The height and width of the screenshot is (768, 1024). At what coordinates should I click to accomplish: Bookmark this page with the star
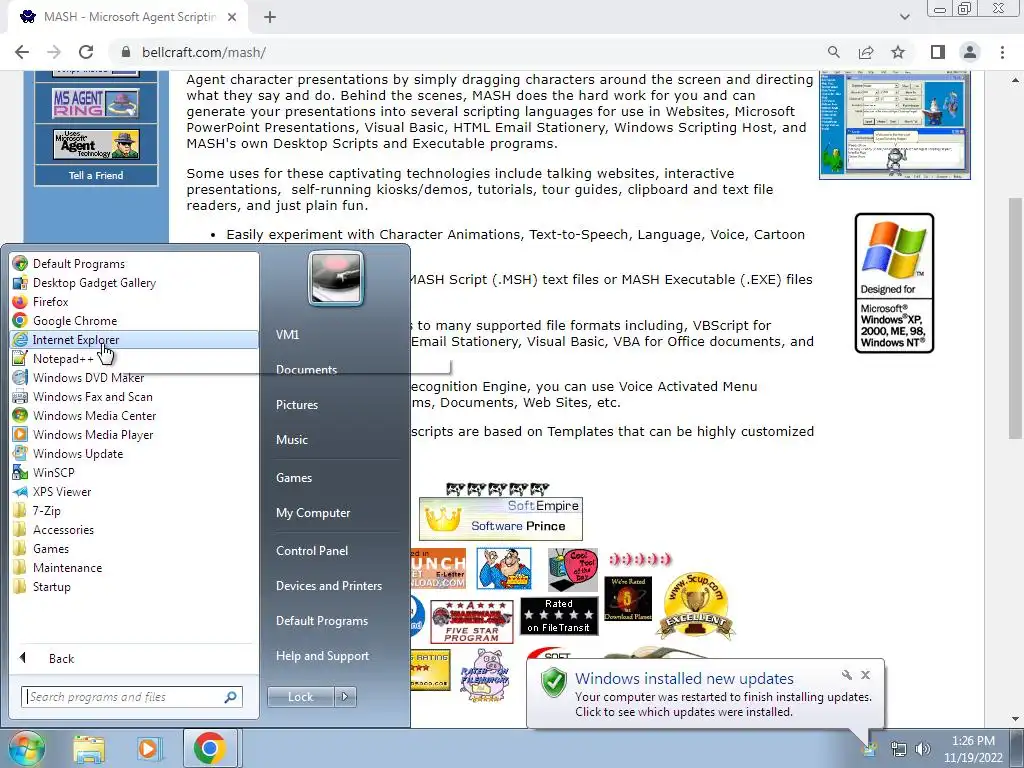click(x=898, y=52)
